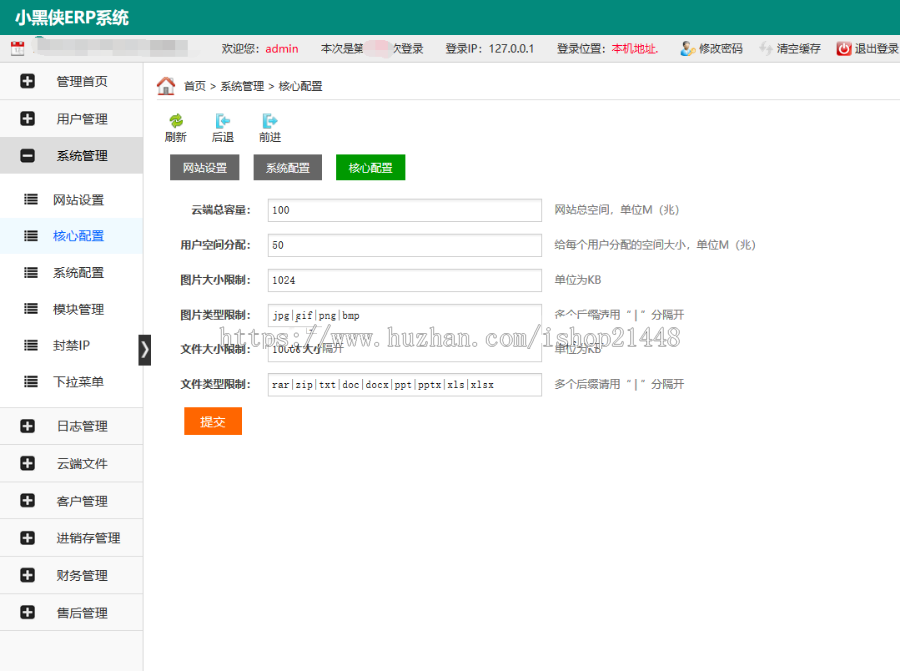Click 用户管理 label in sidebar
Viewport: 900px width, 671px height.
click(82, 119)
